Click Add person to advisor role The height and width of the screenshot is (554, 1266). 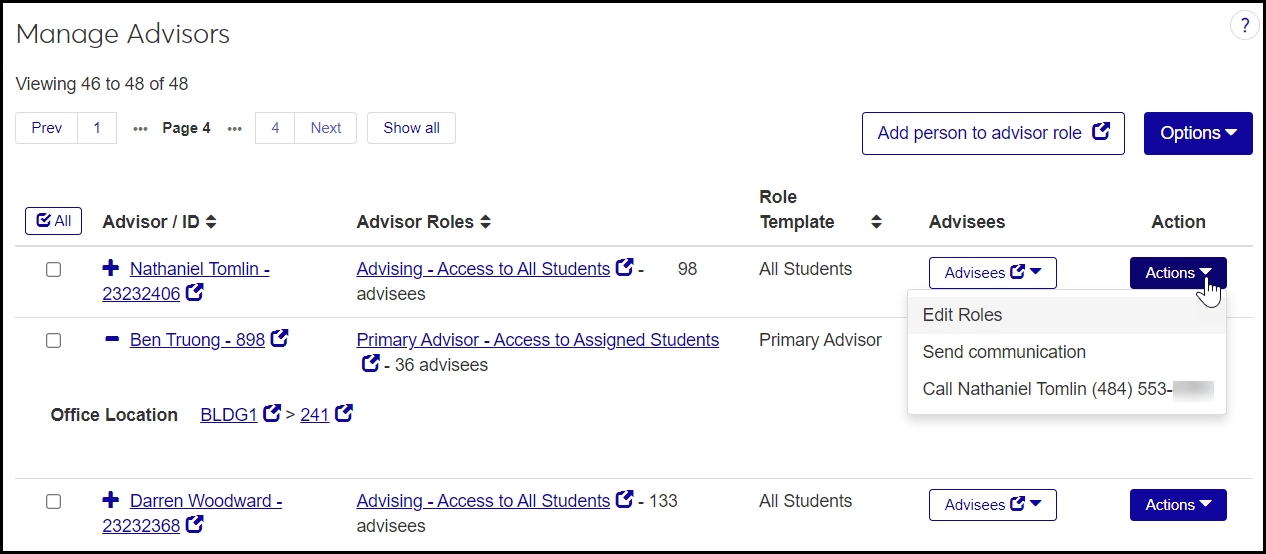click(992, 133)
